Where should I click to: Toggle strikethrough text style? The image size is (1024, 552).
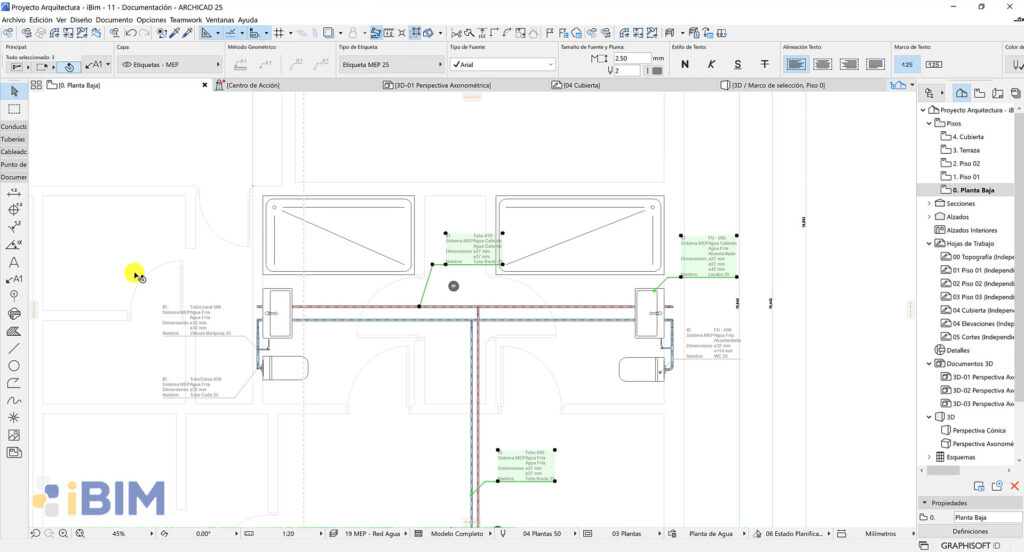pyautogui.click(x=765, y=64)
